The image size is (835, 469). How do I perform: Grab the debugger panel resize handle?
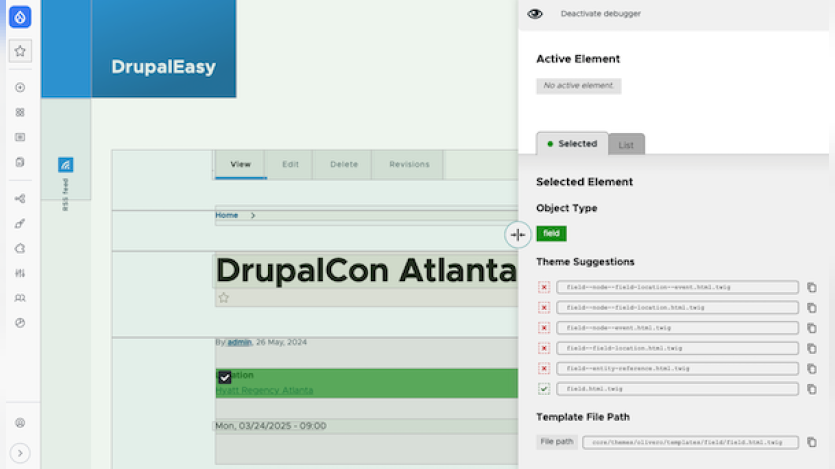[518, 235]
